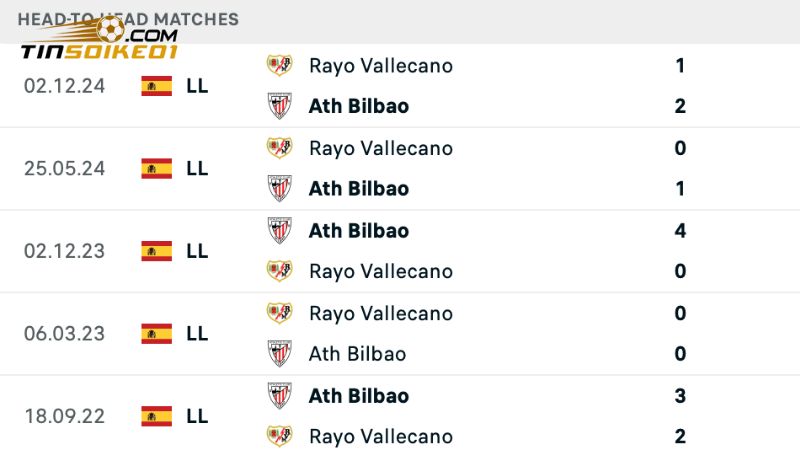Select the 18.09.22 match date
The height and width of the screenshot is (450, 800).
(64, 416)
